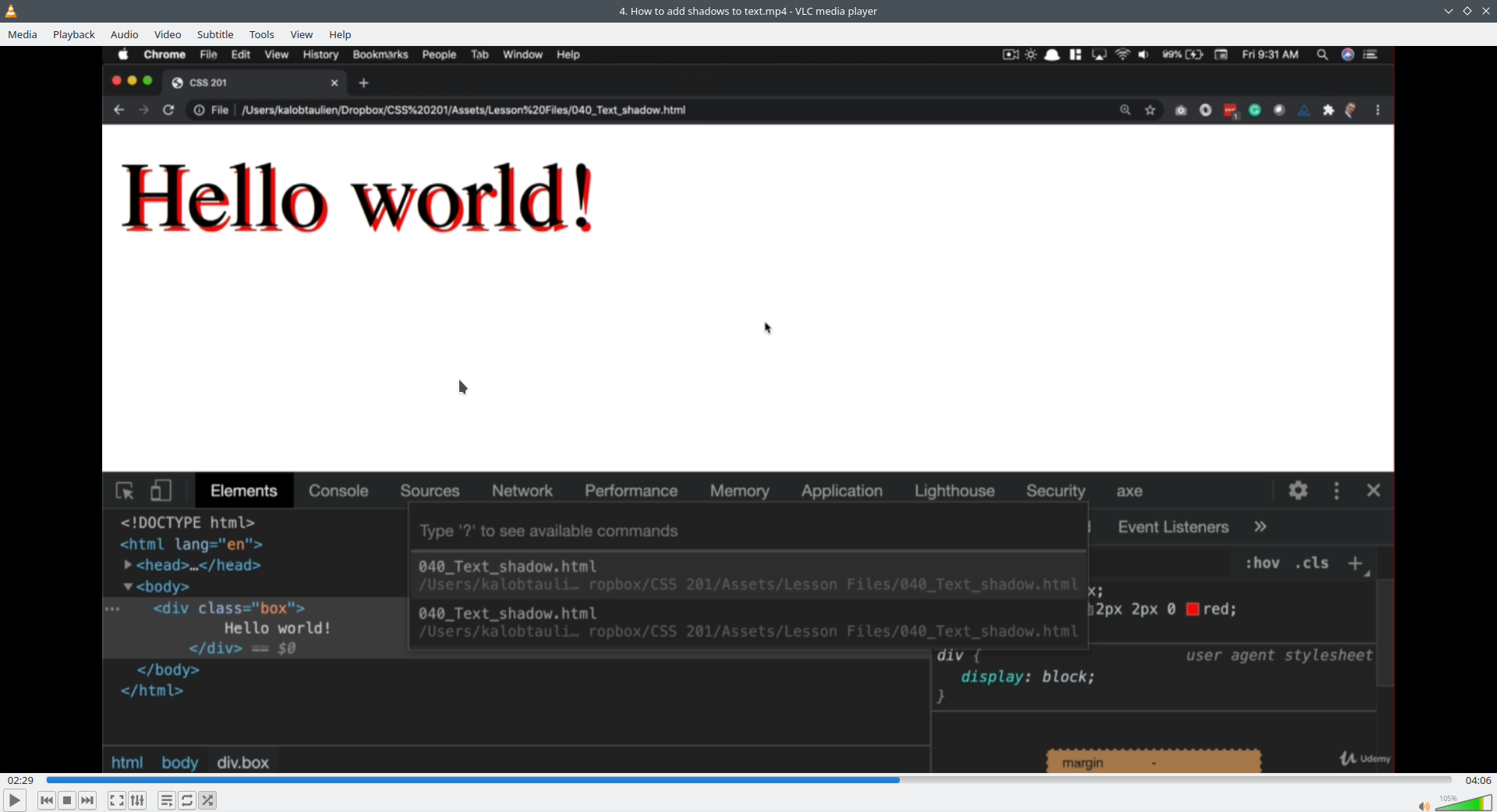Open Chrome's Bookmarks menu in the video
This screenshot has width=1497, height=812.
380,55
